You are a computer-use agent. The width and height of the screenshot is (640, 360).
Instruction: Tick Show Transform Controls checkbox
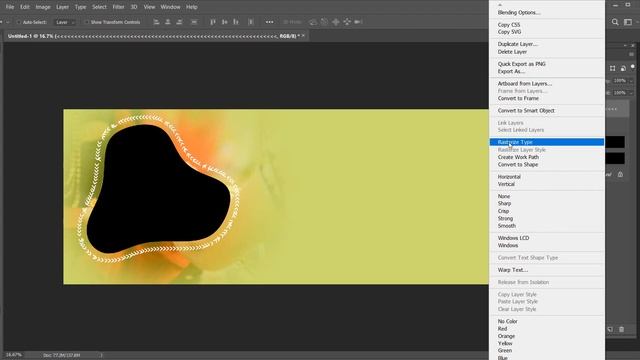(x=87, y=22)
